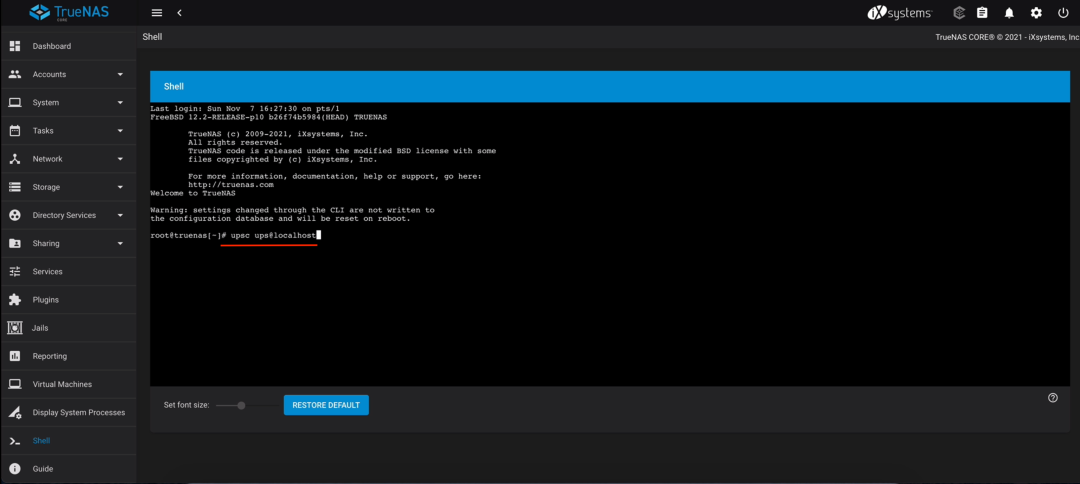This screenshot has height=484, width=1080.
Task: Click the System laptop icon
Action: pos(14,103)
